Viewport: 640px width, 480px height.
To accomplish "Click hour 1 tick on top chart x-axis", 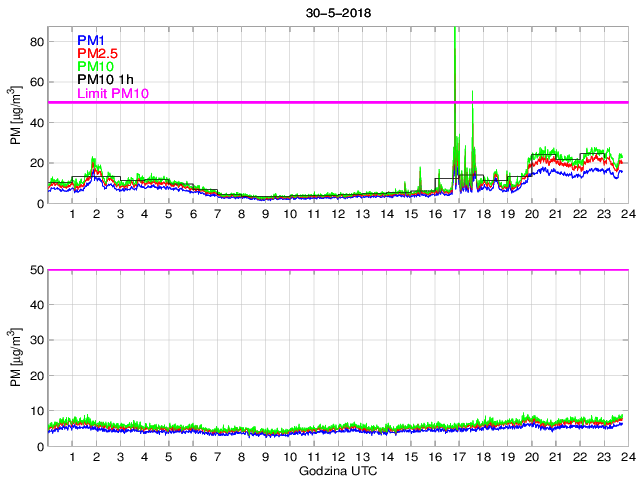I will [72, 215].
